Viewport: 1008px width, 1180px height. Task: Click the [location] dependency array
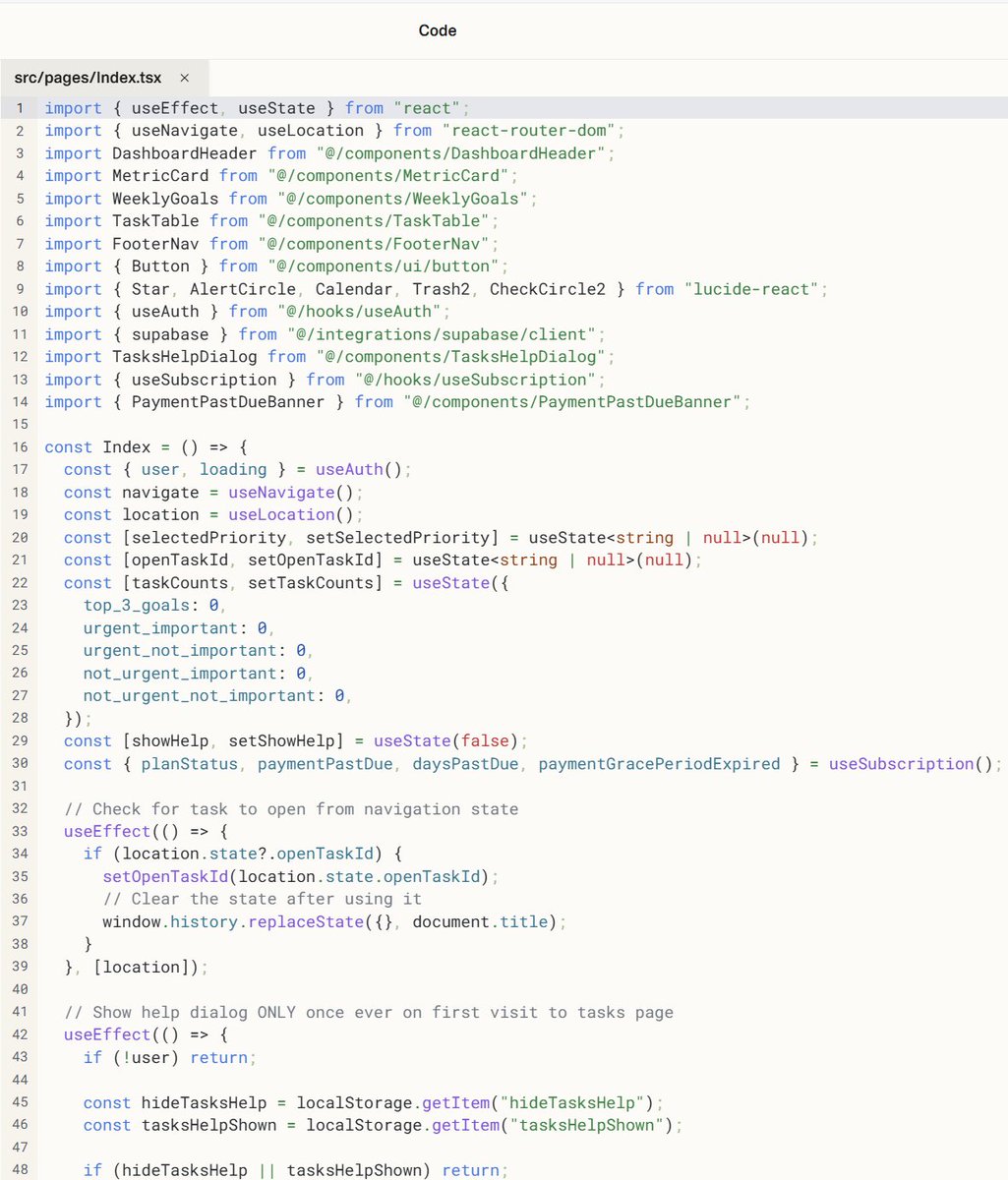click(146, 968)
